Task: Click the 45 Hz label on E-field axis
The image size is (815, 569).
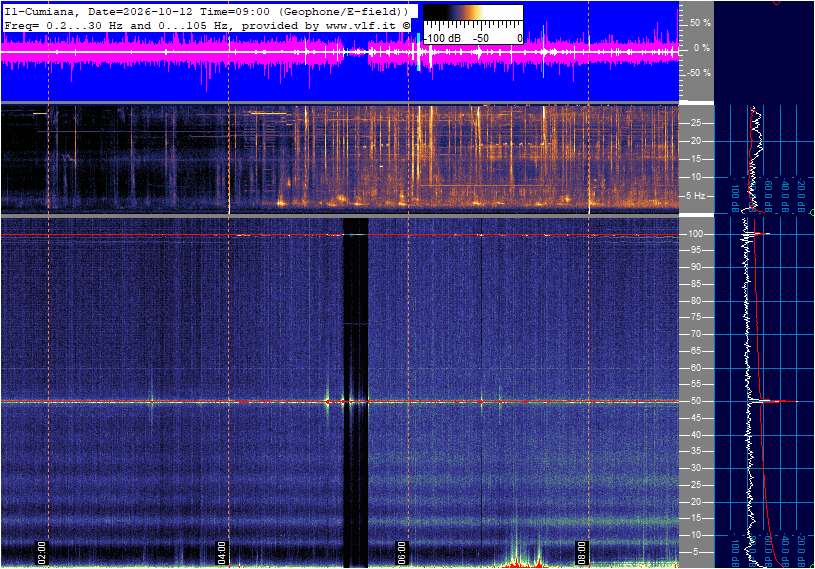Action: pyautogui.click(x=695, y=418)
